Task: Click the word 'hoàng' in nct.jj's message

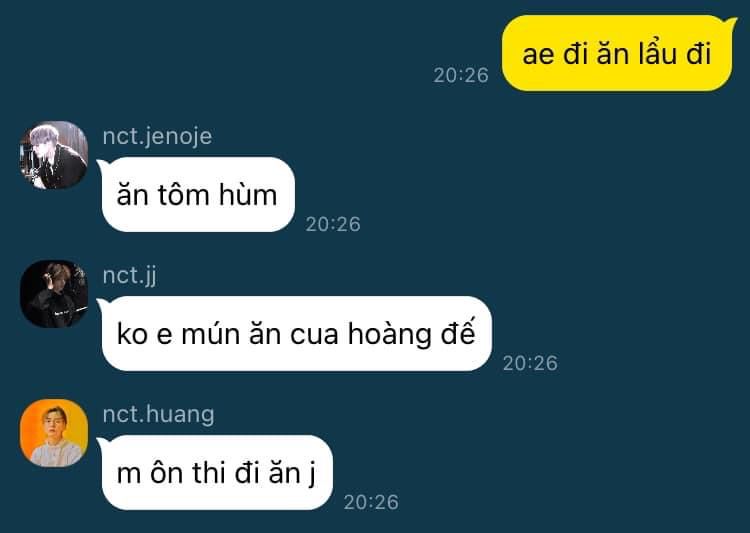Action: (389, 334)
